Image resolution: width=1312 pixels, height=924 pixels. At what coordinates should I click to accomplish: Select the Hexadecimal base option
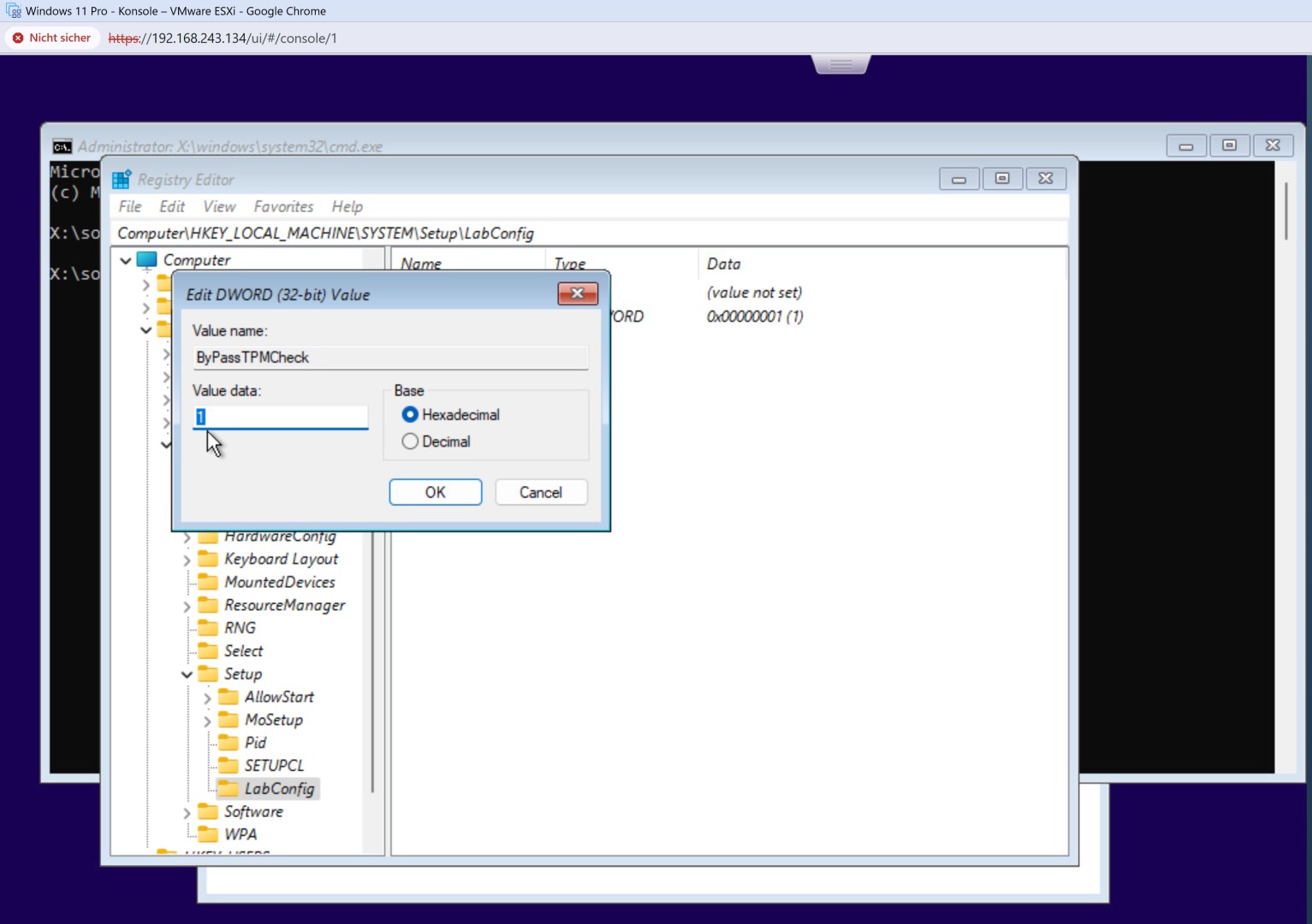tap(410, 414)
